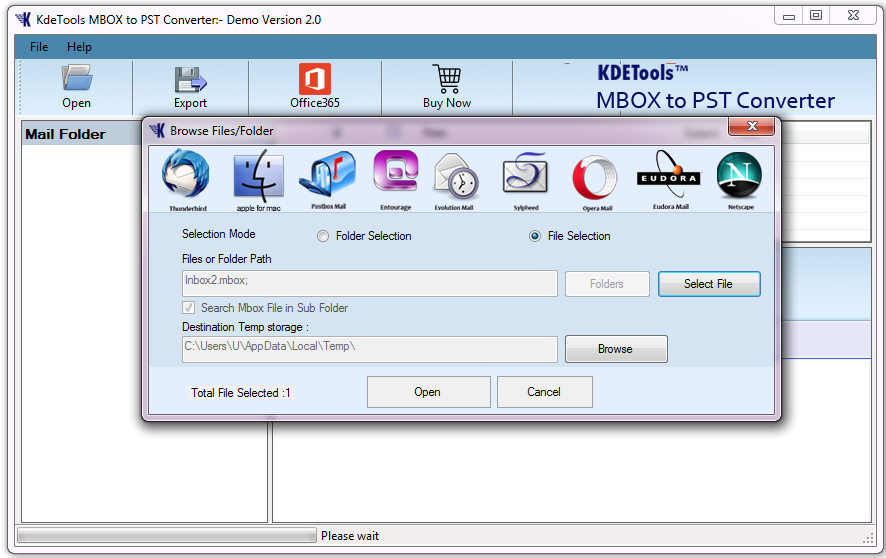Click Browse for destination temp storage
886x558 pixels.
coord(615,349)
